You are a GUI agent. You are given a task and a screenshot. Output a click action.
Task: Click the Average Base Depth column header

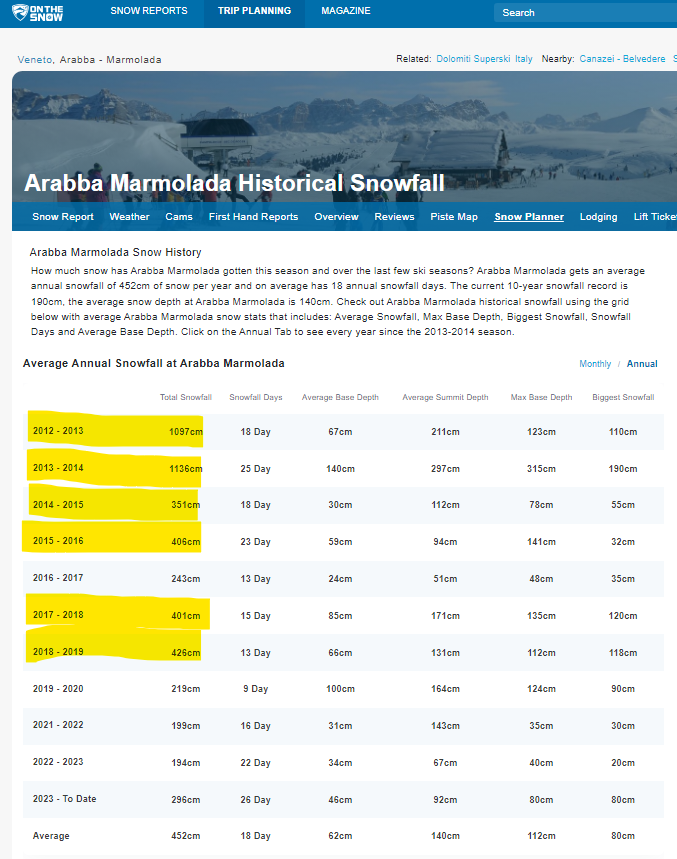[340, 397]
